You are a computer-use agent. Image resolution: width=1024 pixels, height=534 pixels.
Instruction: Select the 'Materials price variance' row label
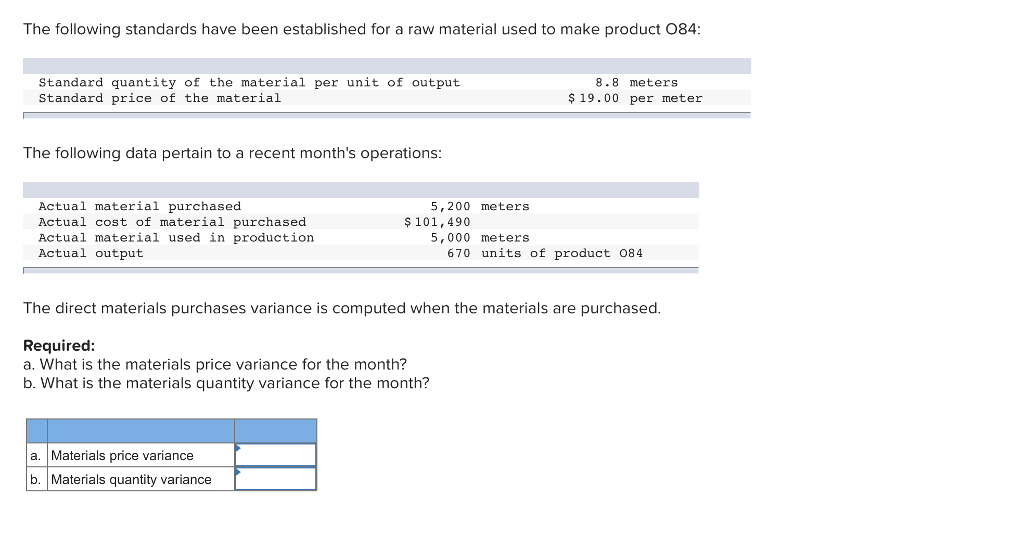[x=122, y=455]
